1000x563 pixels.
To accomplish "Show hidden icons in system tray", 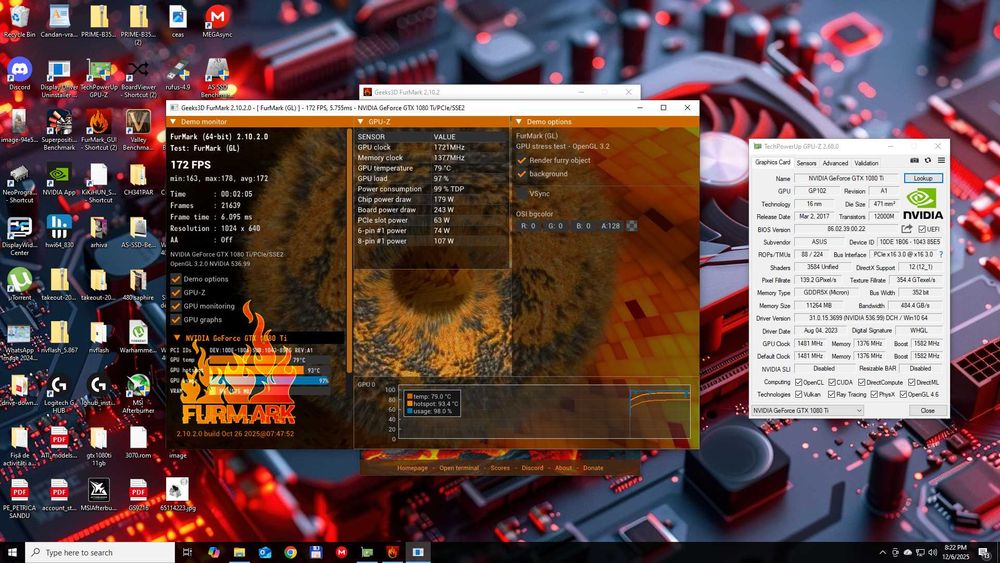I will [882, 552].
